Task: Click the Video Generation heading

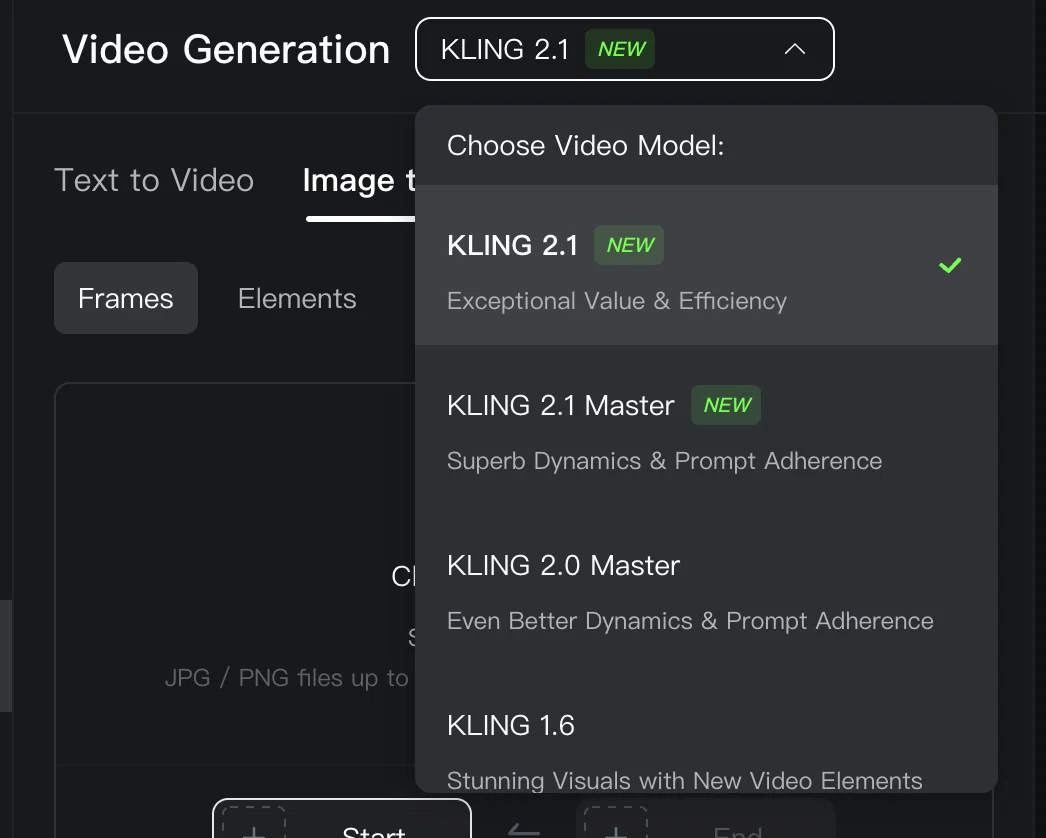Action: pyautogui.click(x=226, y=49)
